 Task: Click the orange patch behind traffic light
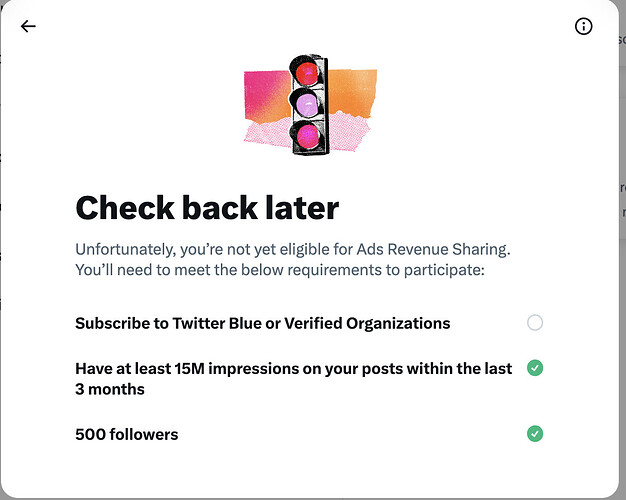(352, 92)
